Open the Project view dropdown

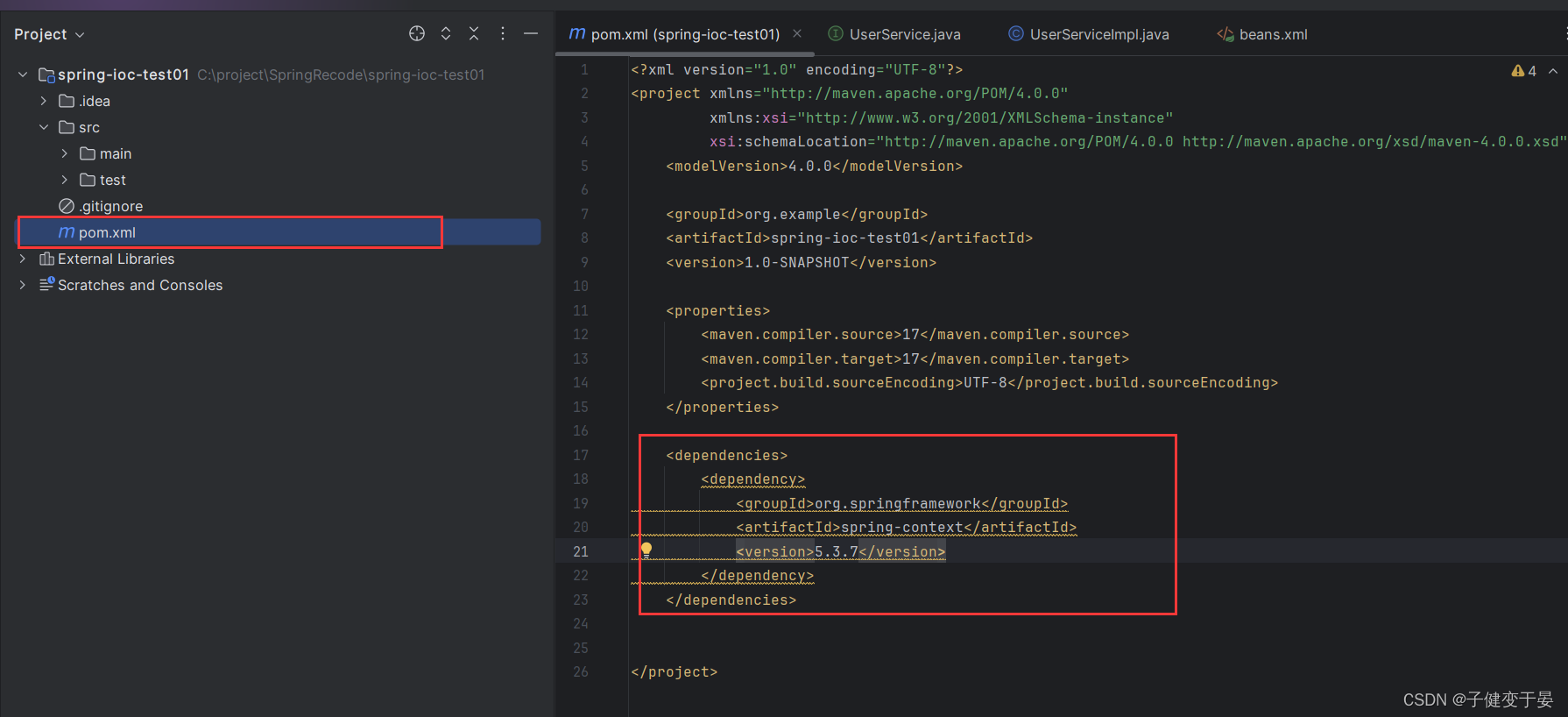click(49, 34)
